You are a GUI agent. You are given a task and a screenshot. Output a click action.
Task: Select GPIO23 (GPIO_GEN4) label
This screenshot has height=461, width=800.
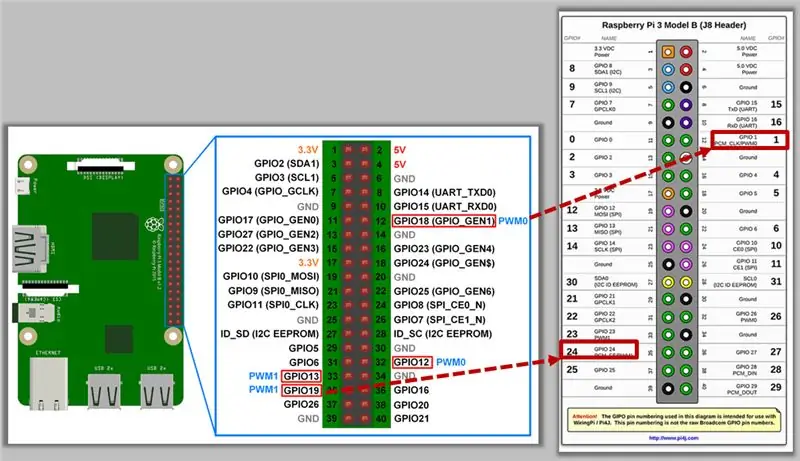tap(444, 249)
